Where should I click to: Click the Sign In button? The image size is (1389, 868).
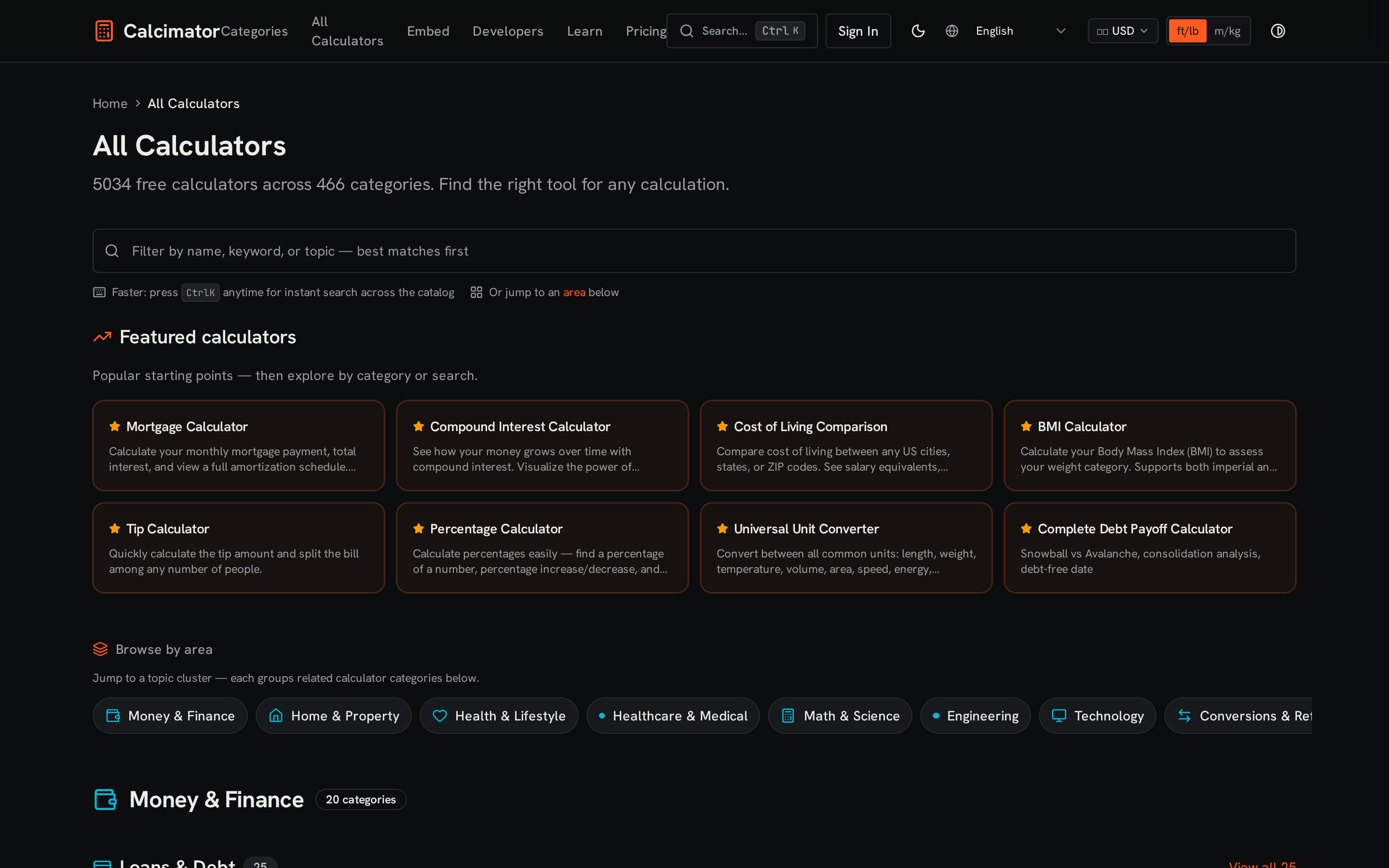(858, 31)
